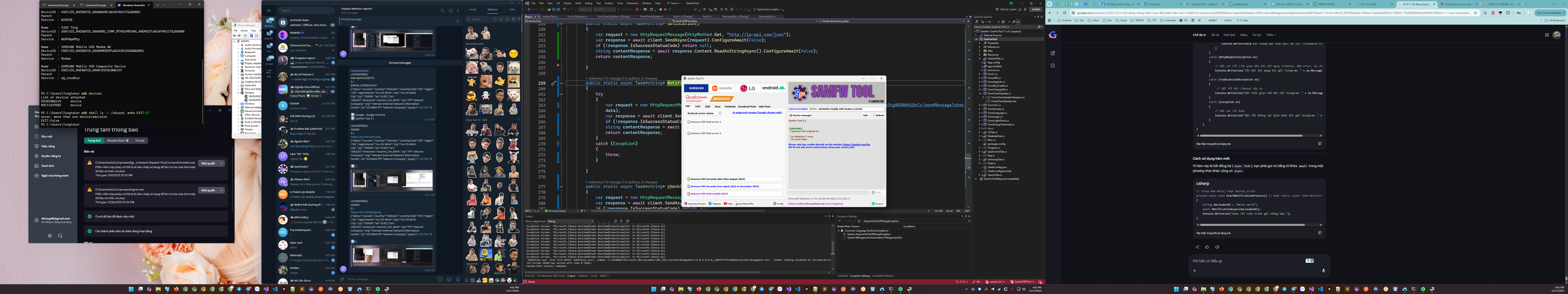Open the Archived chats folder icon
1568x294 pixels.
click(x=283, y=22)
